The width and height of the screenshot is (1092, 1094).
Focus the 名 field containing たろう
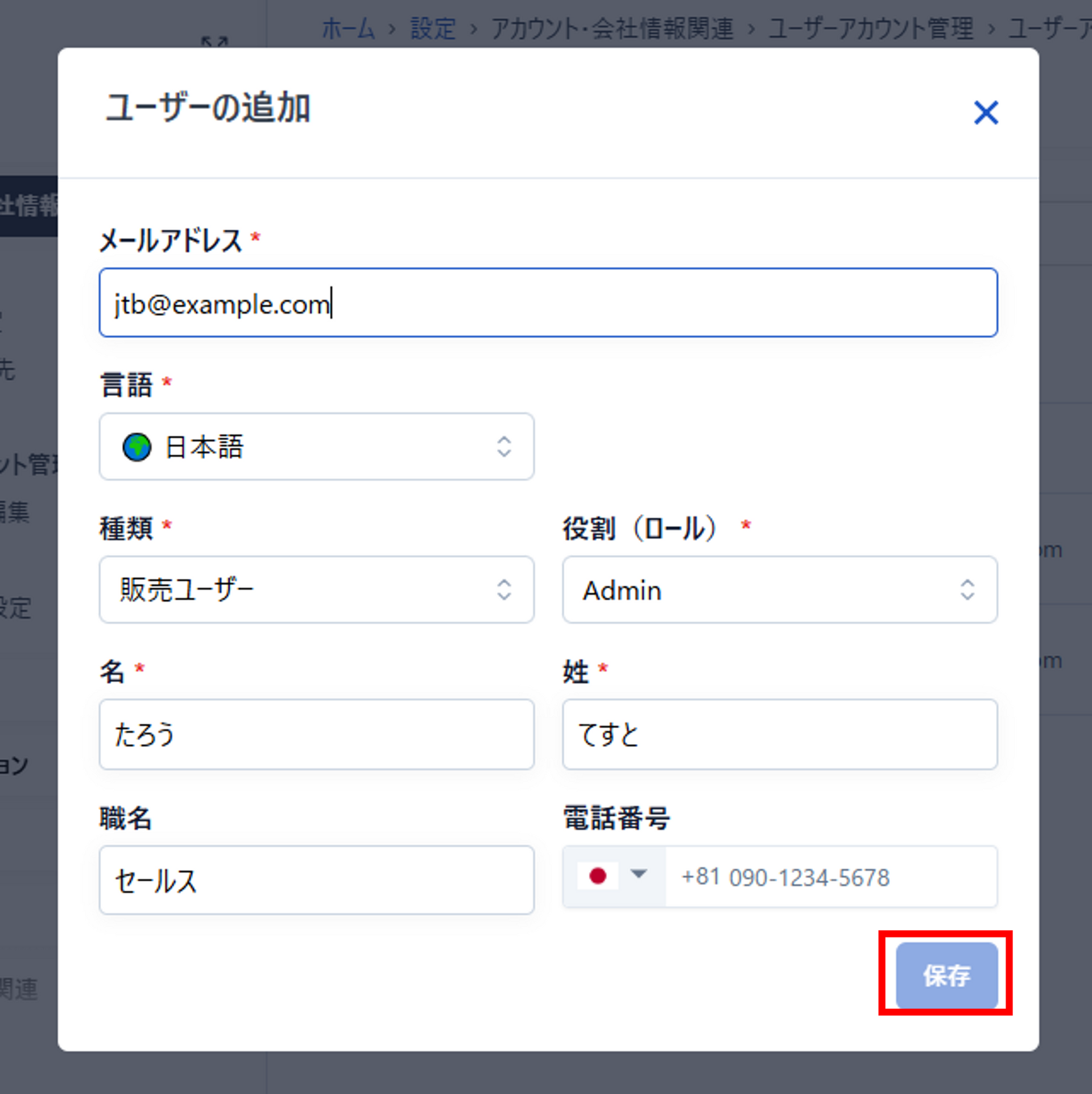pyautogui.click(x=316, y=734)
